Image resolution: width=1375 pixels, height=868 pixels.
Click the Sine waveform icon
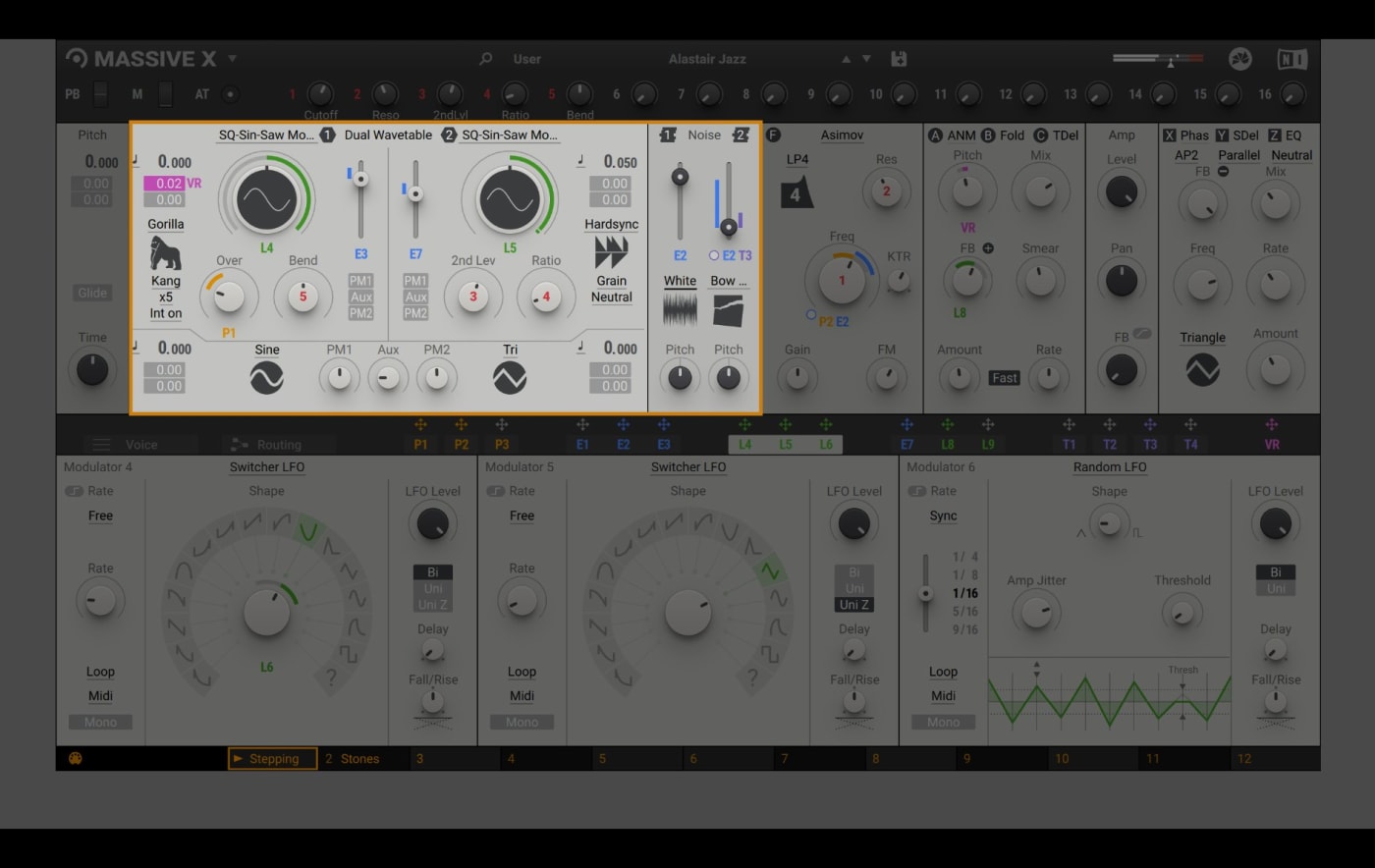point(266,377)
